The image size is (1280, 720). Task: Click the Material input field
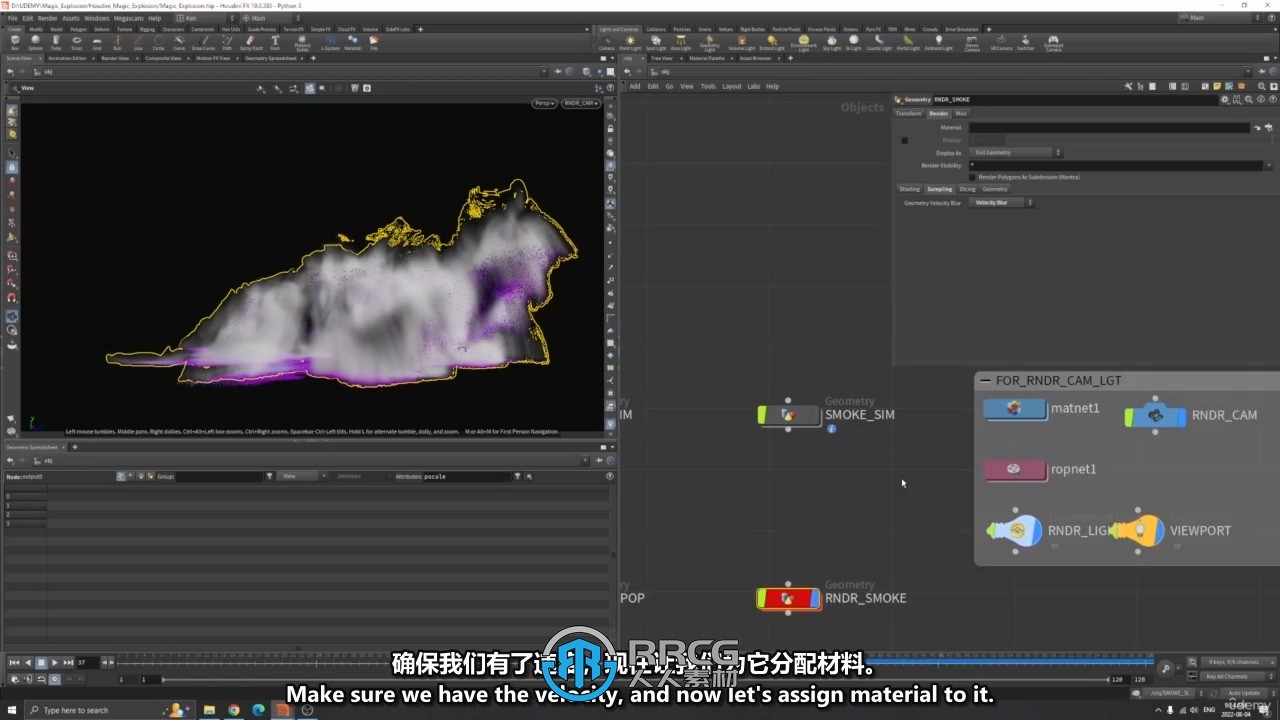(1109, 128)
